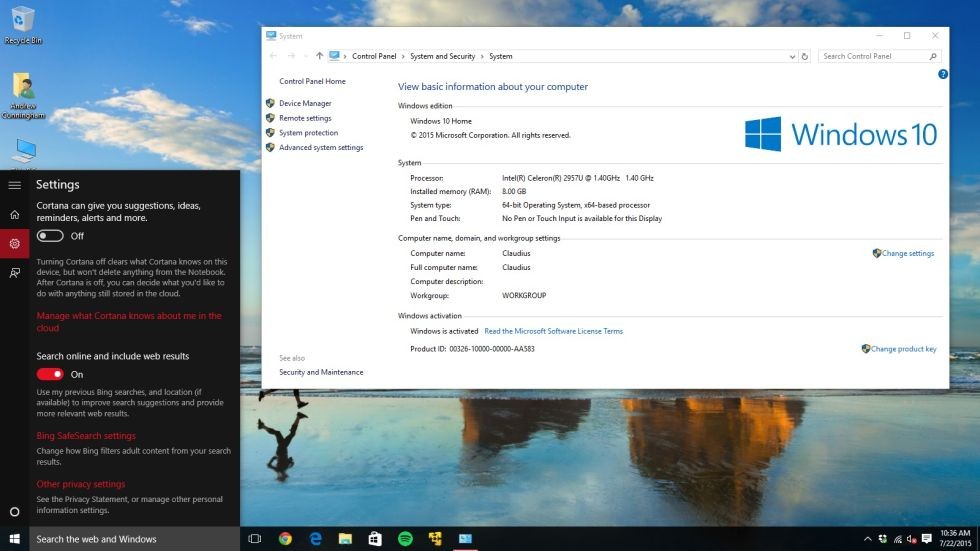This screenshot has width=980, height=551.
Task: Click search magnifier in Control Panel search
Action: (933, 56)
